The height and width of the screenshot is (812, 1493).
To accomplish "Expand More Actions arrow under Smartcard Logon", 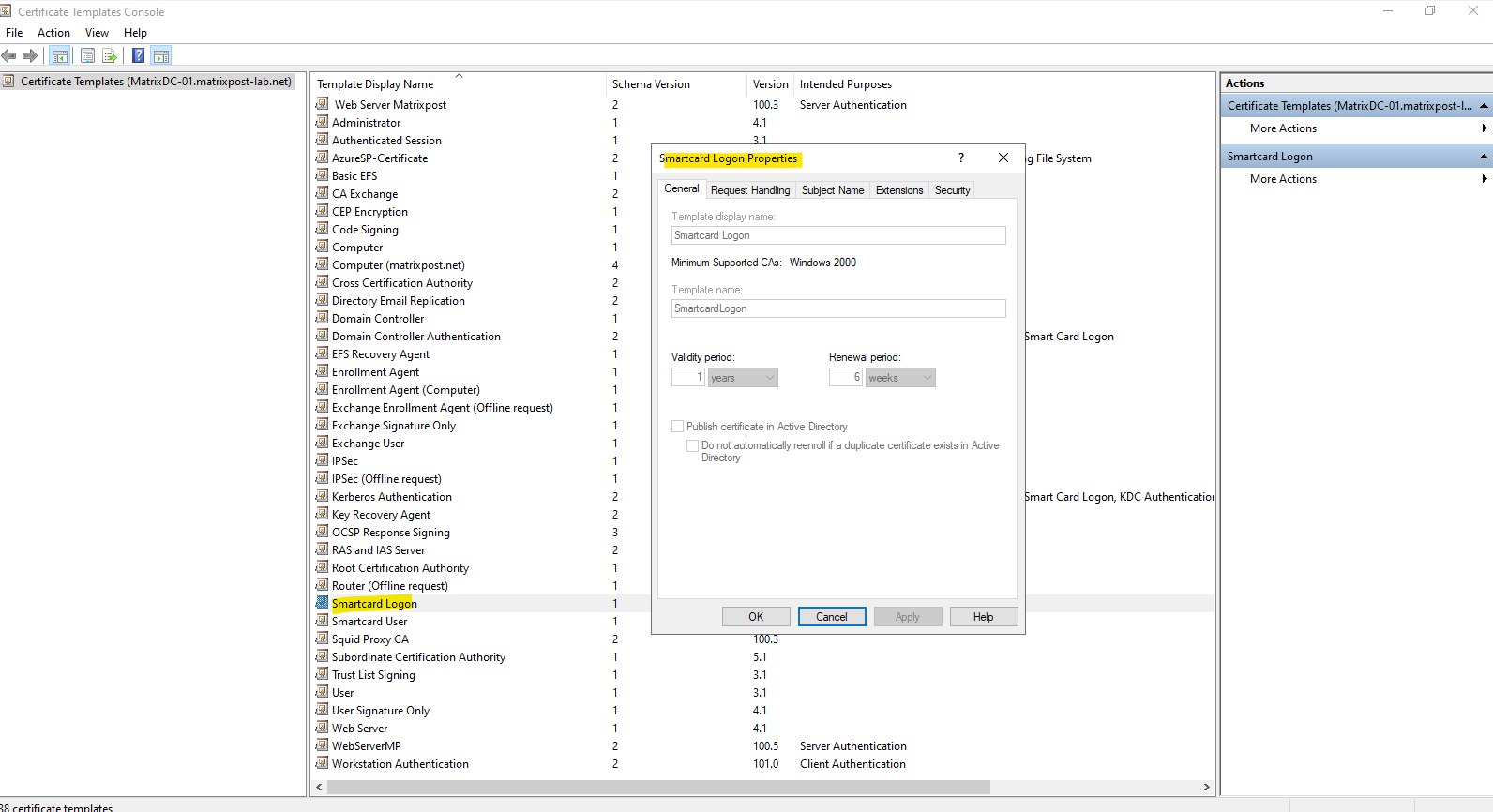I will tap(1485, 179).
